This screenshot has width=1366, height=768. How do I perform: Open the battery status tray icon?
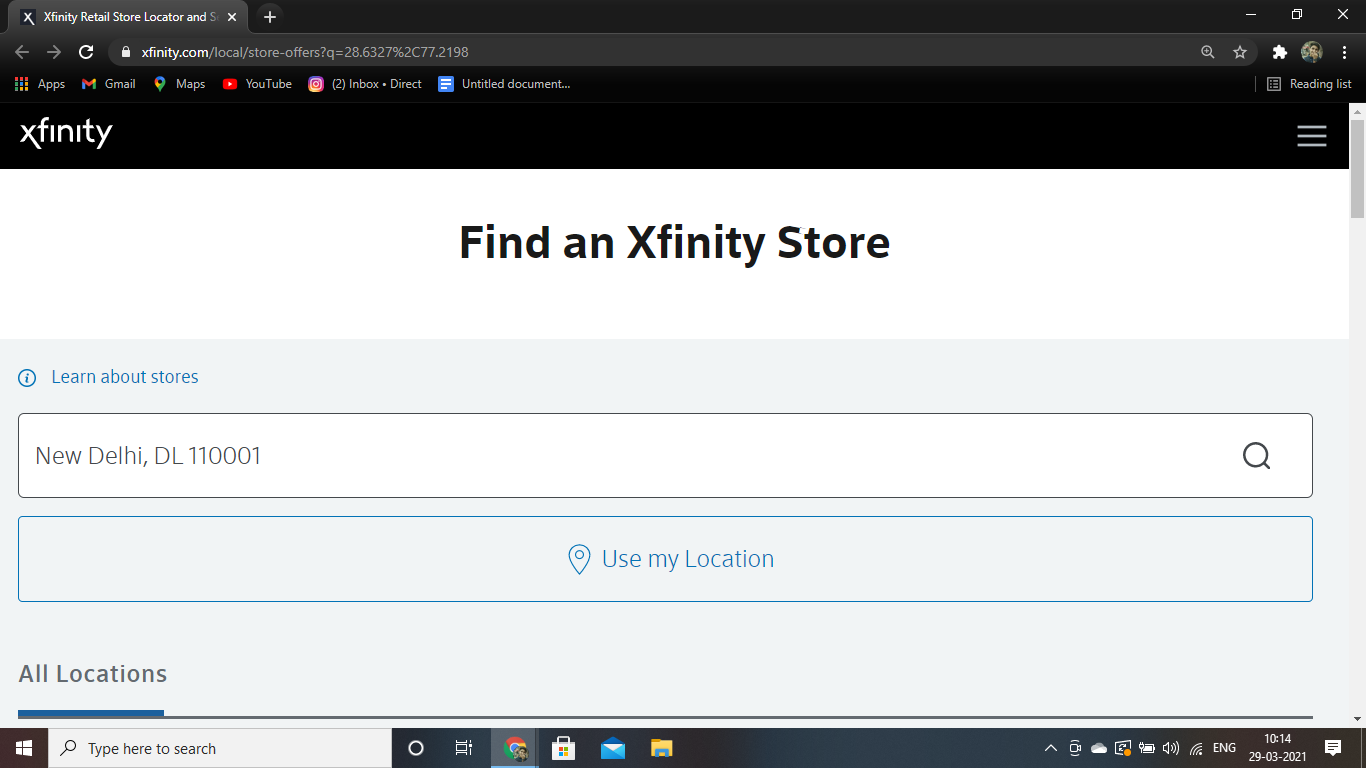(x=1147, y=748)
